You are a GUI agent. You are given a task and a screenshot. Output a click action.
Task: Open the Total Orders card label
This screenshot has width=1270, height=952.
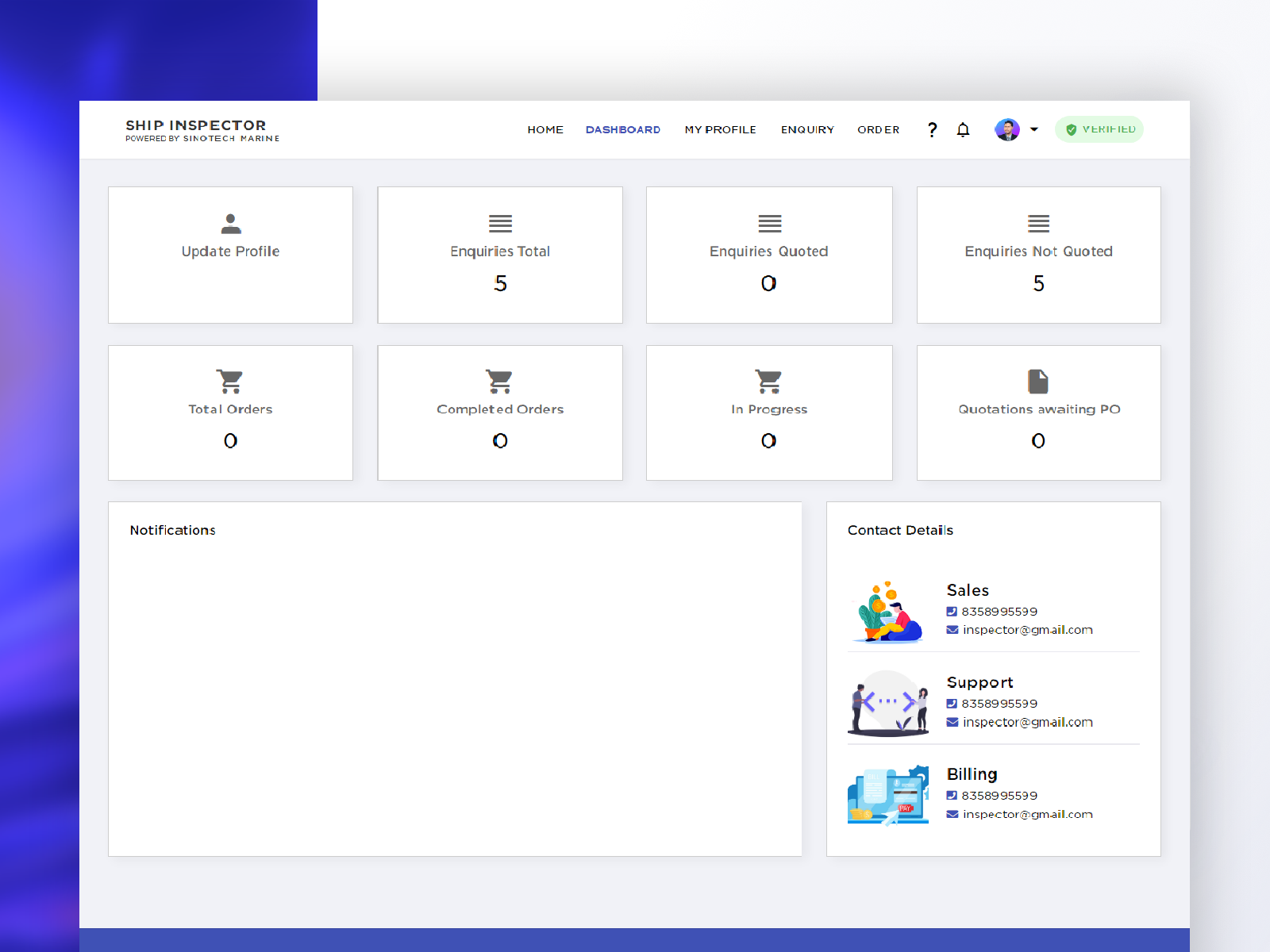(x=230, y=409)
